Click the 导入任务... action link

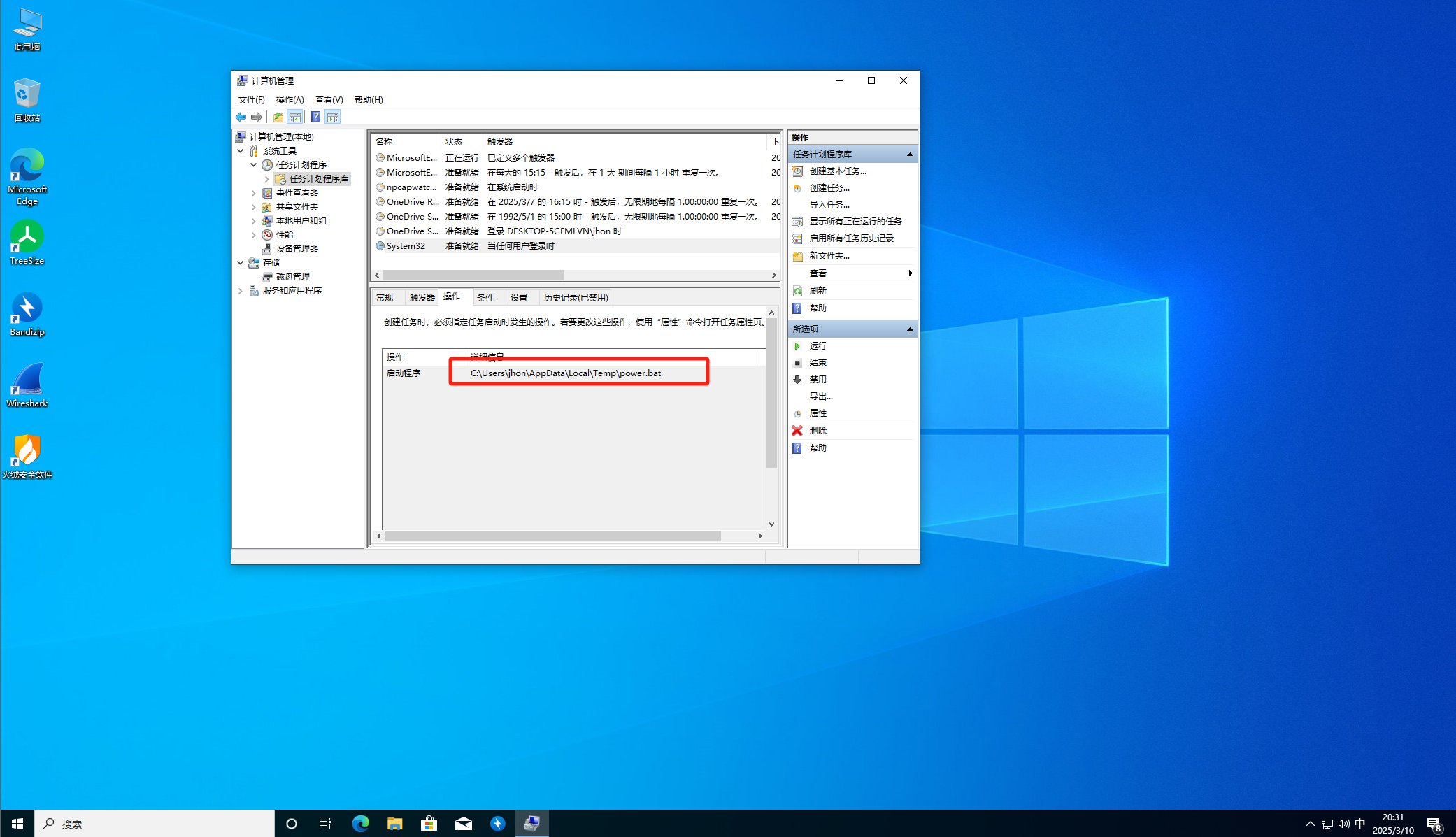pos(829,205)
